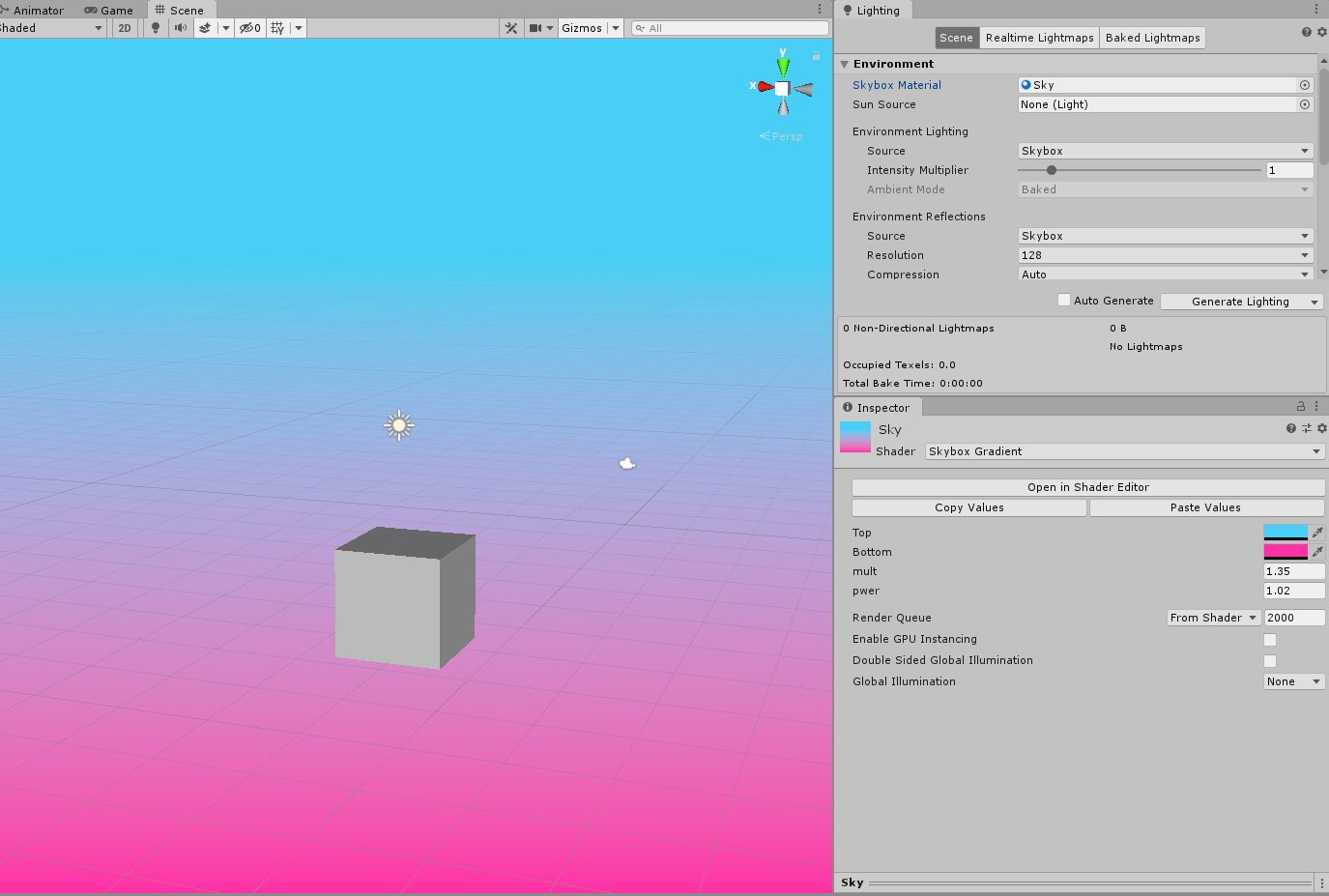Open Realtime Lightmaps tab
1329x896 pixels.
click(1039, 38)
